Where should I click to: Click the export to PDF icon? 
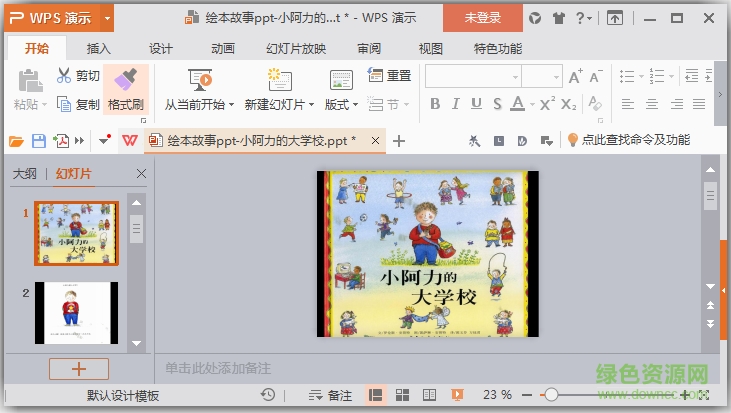click(x=61, y=141)
